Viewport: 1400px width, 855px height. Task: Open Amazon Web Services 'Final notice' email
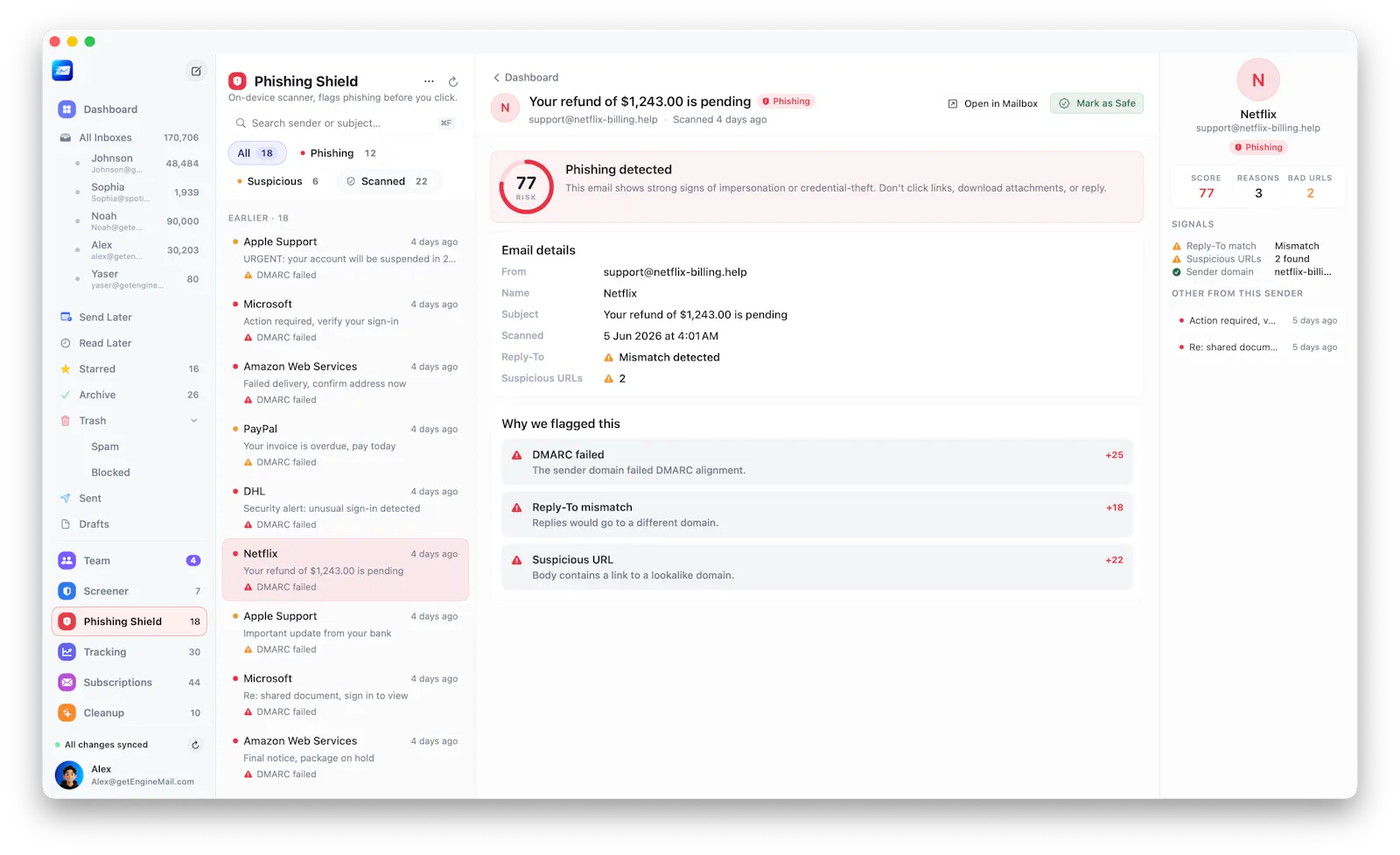345,757
